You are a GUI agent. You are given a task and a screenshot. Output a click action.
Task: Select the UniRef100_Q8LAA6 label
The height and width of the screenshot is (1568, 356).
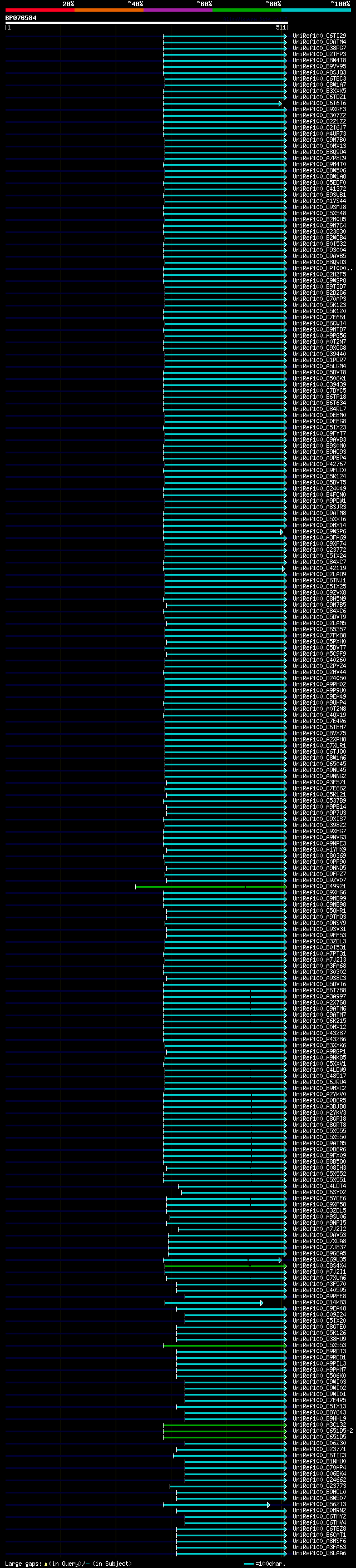(x=319, y=1553)
